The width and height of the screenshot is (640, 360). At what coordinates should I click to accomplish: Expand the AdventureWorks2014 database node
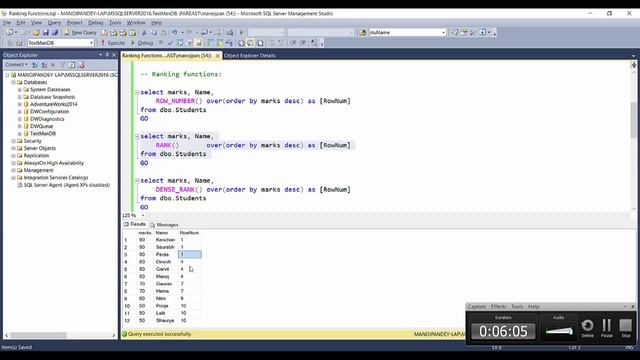pos(20,104)
